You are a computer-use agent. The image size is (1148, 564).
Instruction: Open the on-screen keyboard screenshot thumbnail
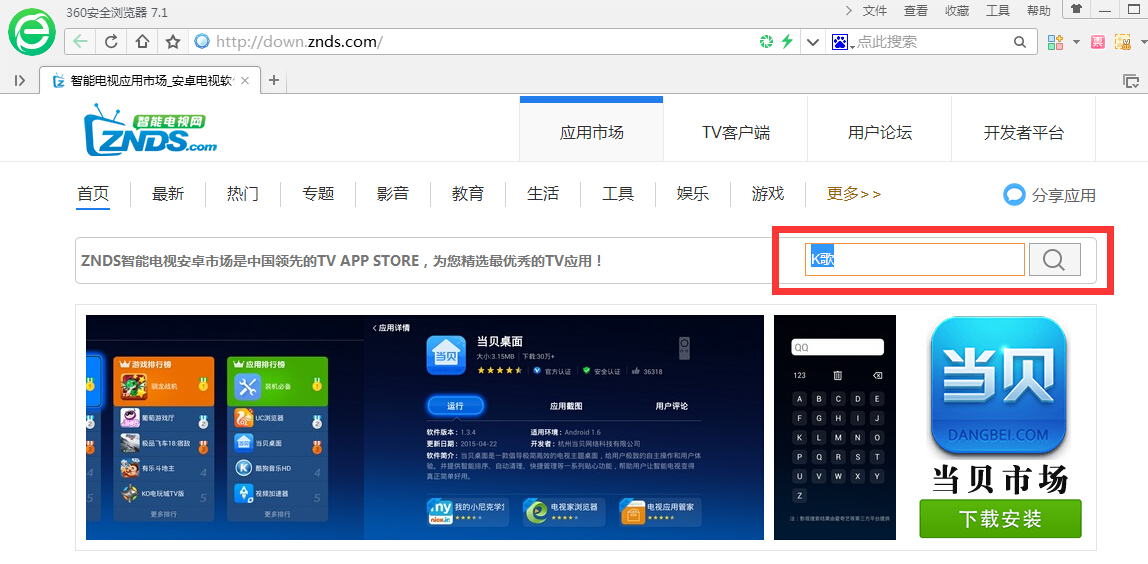click(835, 427)
